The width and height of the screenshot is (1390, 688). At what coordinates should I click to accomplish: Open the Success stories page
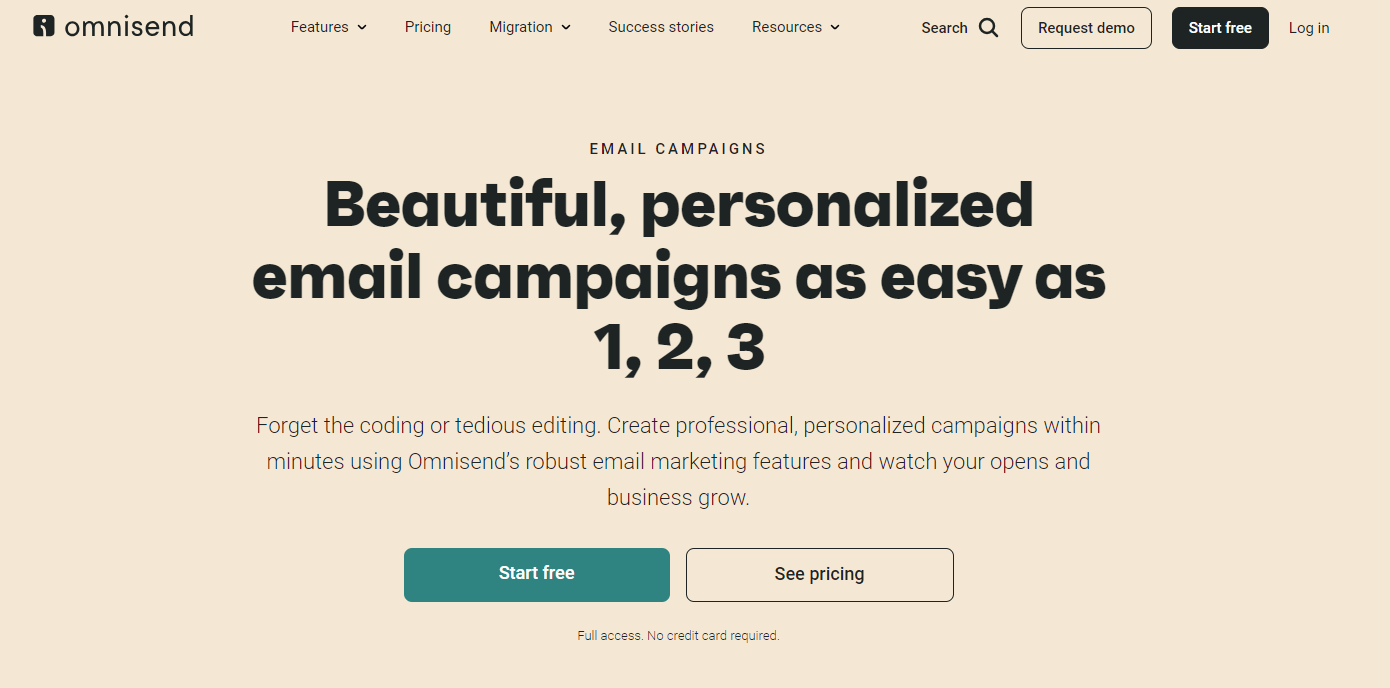(661, 27)
